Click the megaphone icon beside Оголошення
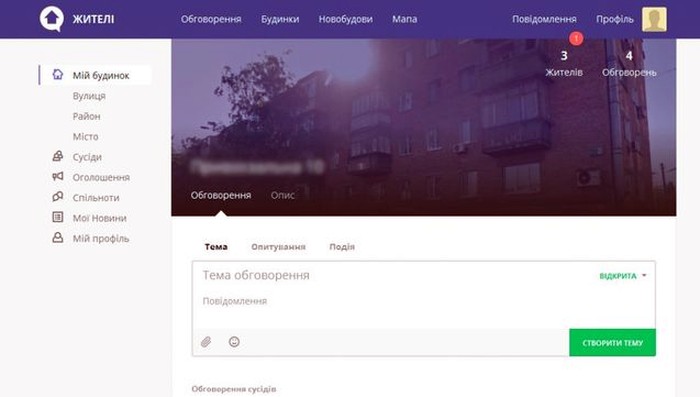This screenshot has height=397, width=700. coord(58,176)
